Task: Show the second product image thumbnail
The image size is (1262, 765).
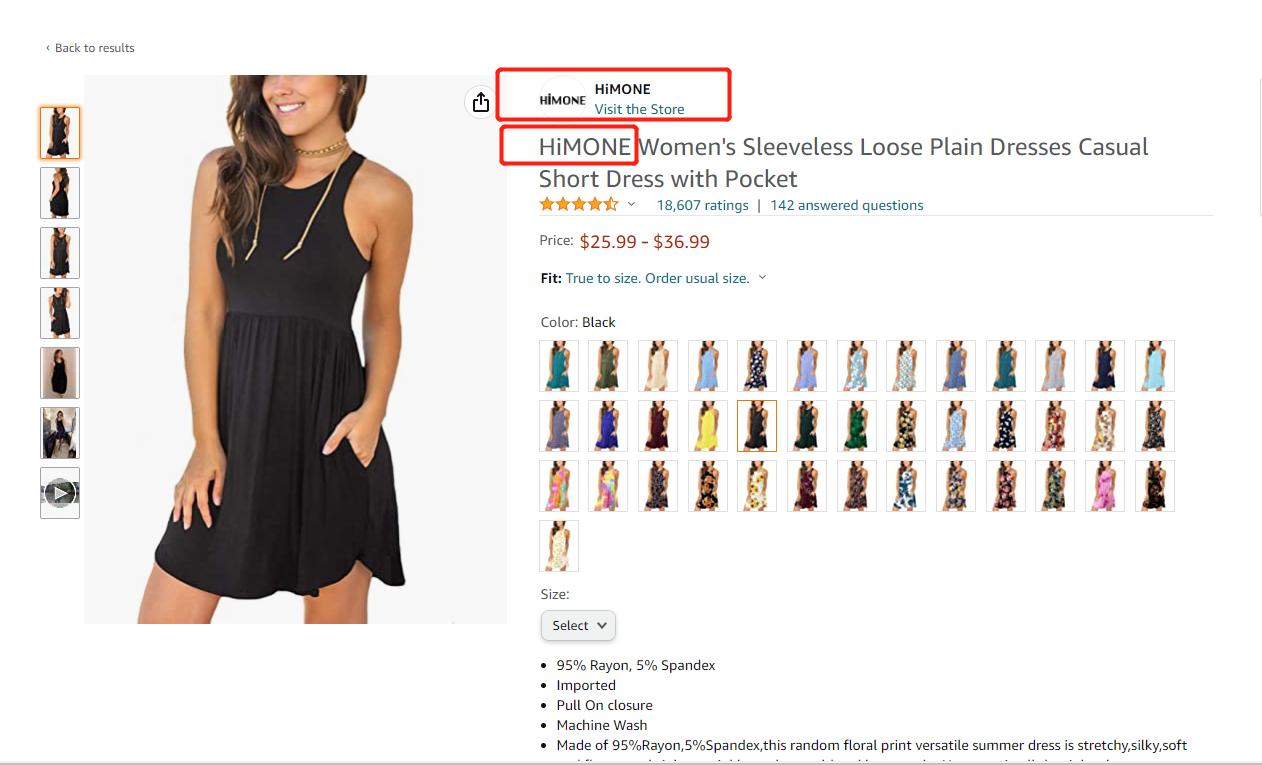Action: [x=60, y=192]
